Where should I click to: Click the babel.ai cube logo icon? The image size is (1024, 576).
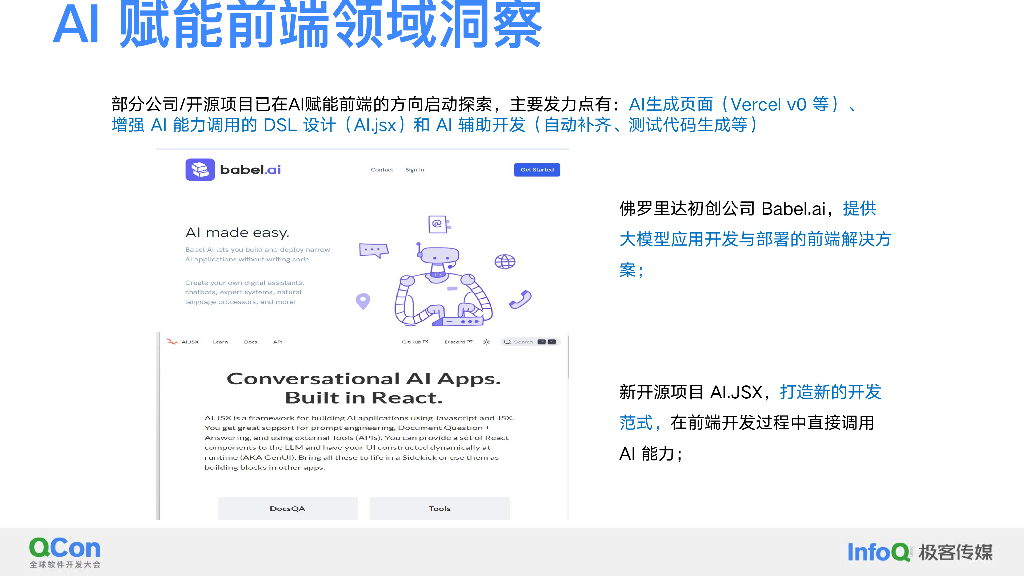200,170
